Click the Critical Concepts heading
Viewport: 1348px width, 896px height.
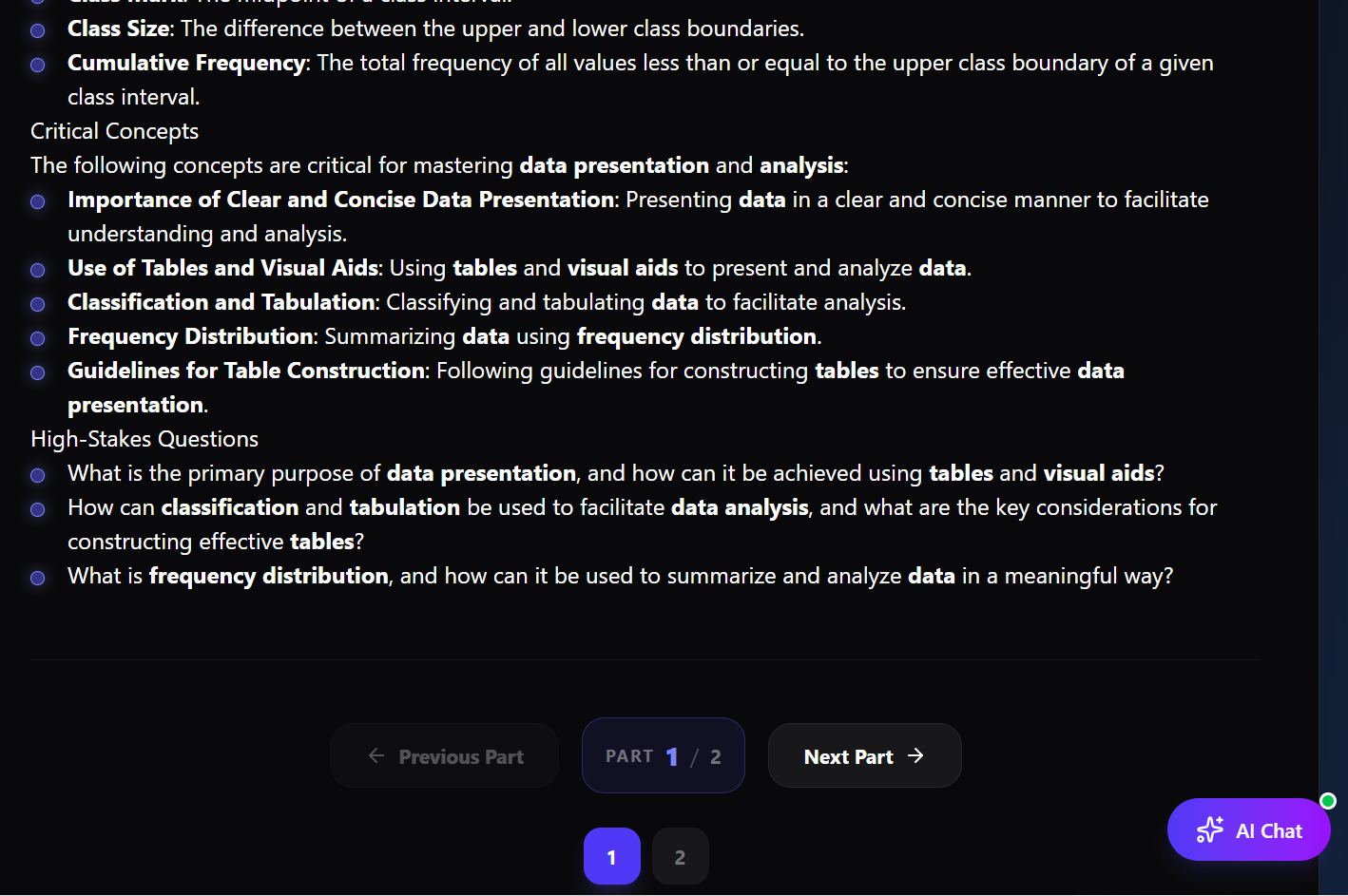tap(114, 131)
